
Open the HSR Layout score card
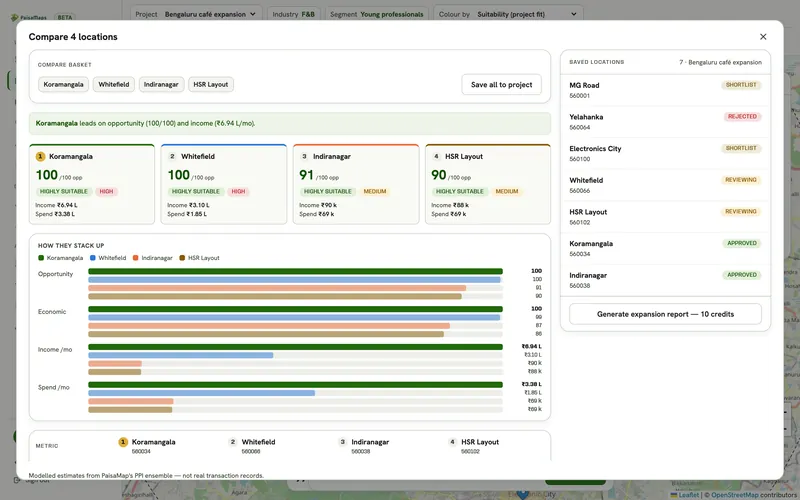pyautogui.click(x=488, y=184)
